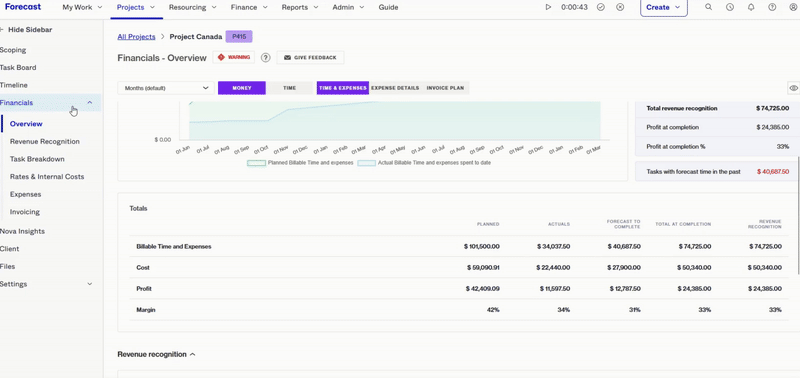Click the Forecast logo
This screenshot has width=800, height=378.
coord(23,7)
